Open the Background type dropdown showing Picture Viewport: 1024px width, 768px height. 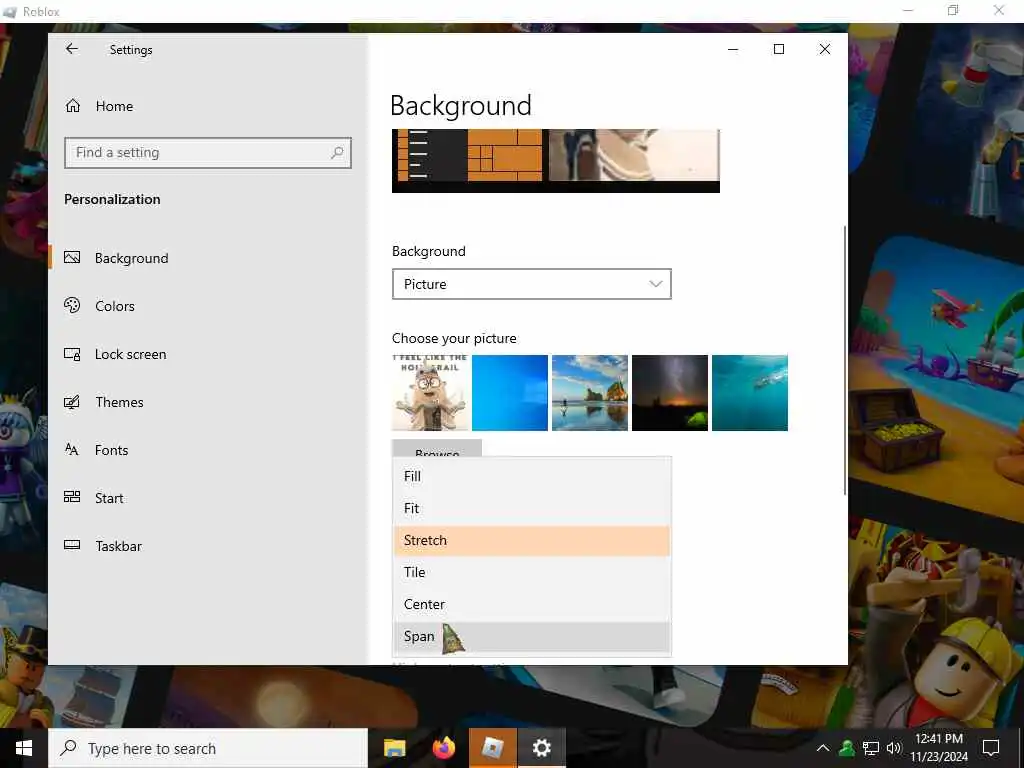(532, 284)
